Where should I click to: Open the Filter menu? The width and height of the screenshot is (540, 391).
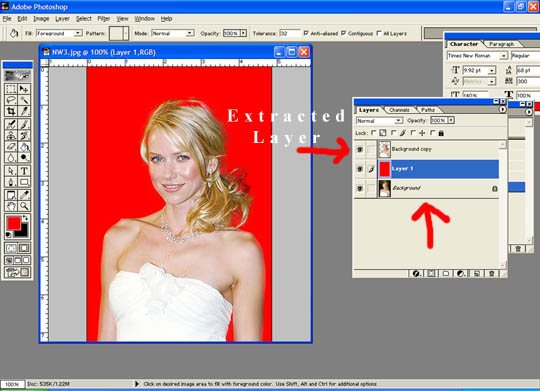[x=104, y=19]
